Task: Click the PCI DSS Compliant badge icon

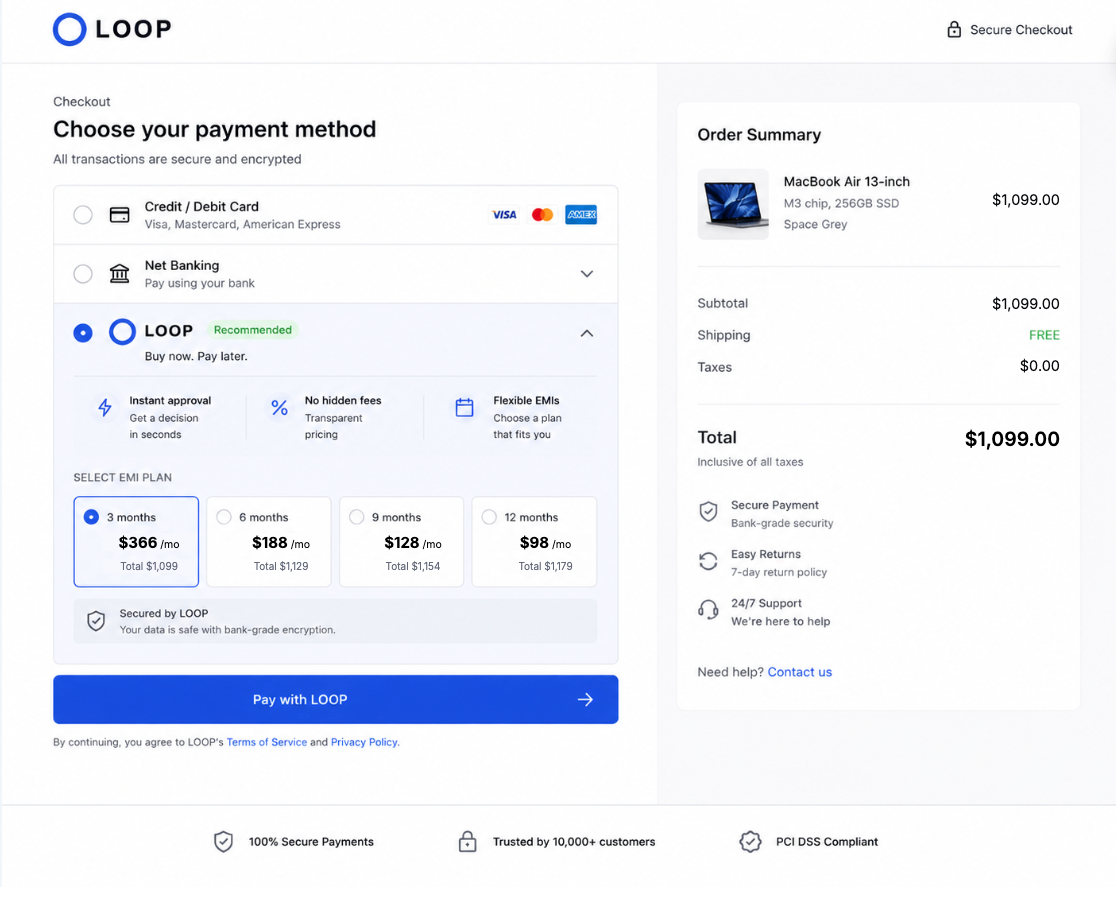Action: point(750,841)
